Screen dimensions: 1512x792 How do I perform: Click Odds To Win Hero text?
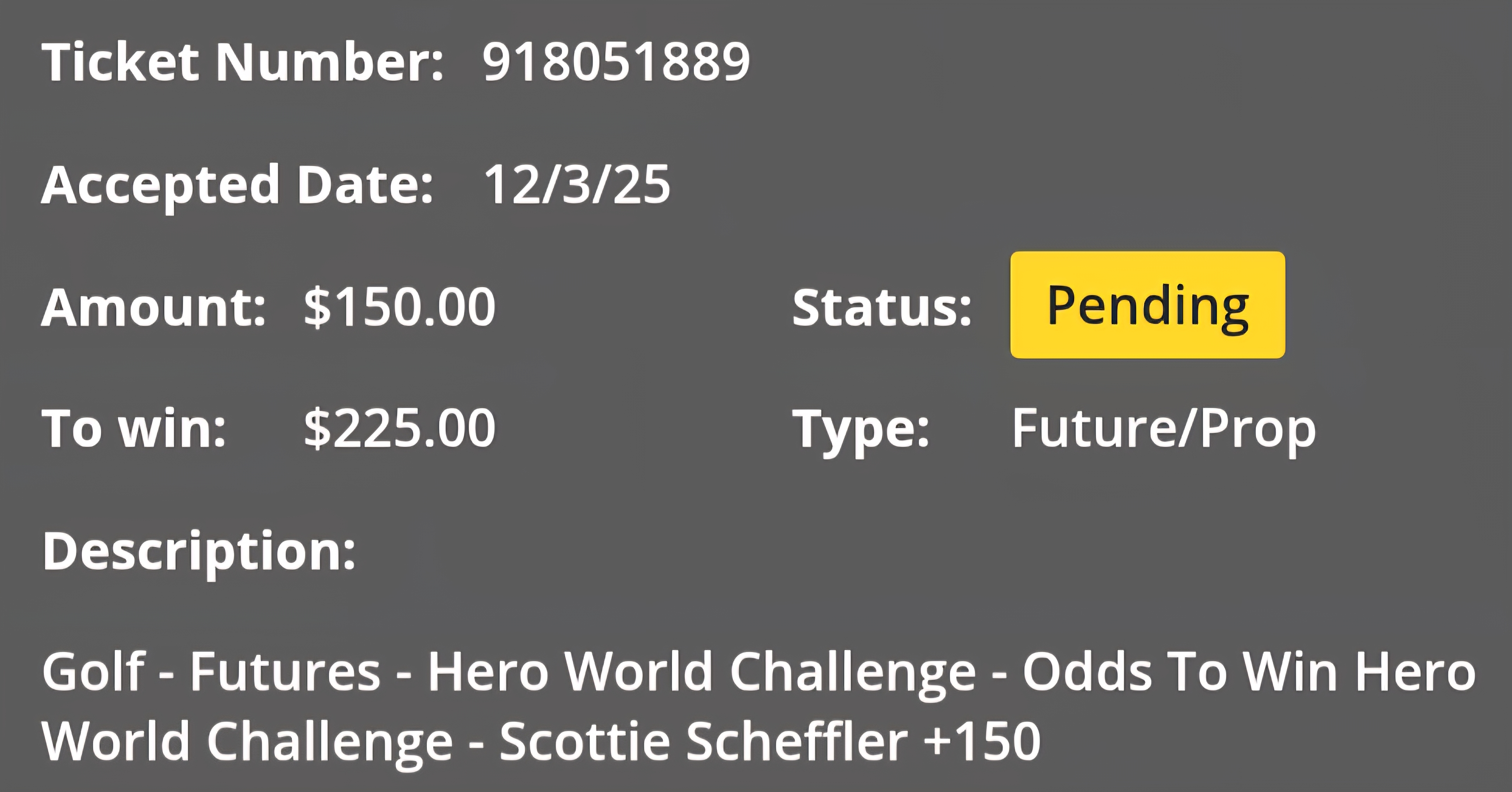point(1249,672)
